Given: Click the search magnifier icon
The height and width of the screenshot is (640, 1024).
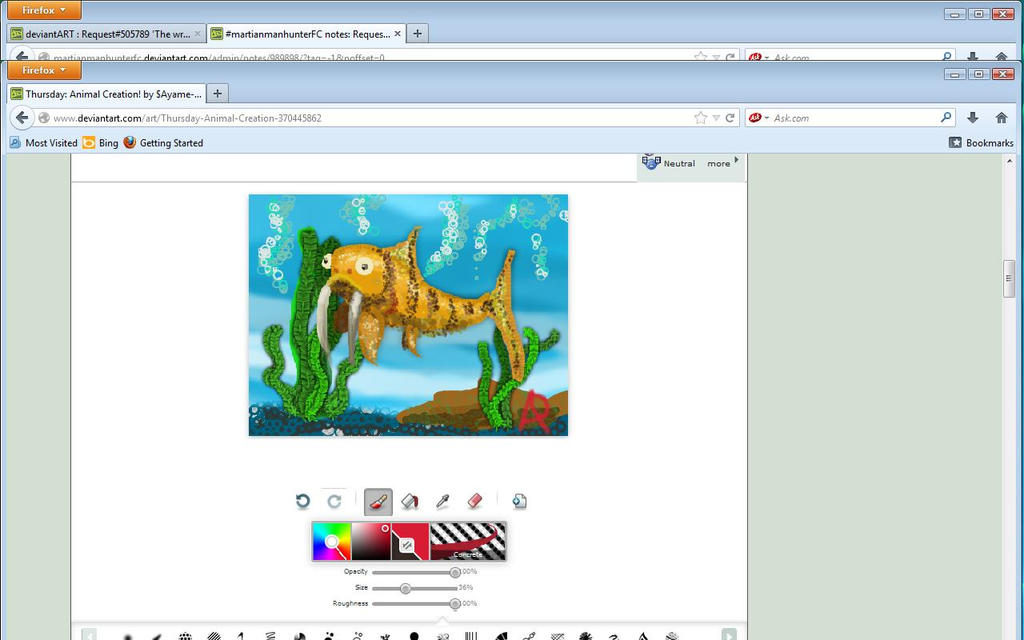Looking at the screenshot, I should 946,118.
